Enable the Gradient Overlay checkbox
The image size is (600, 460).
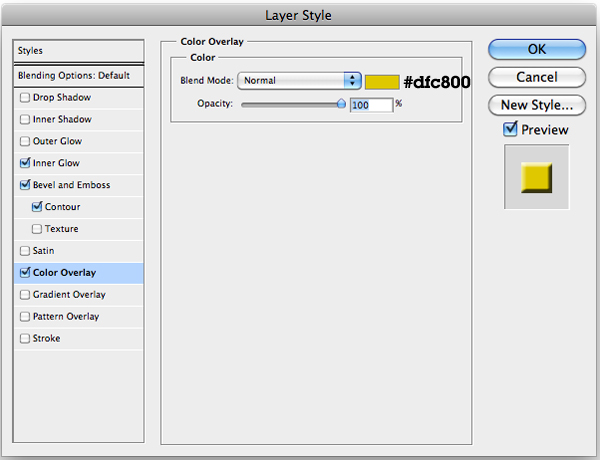[x=25, y=295]
